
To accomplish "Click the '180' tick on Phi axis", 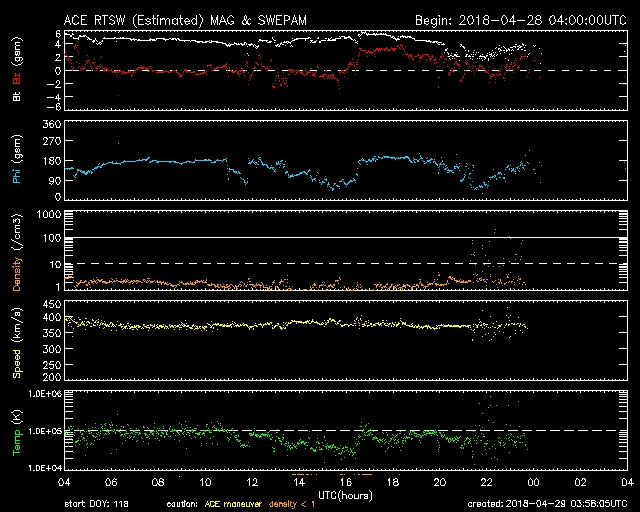I will click(x=52, y=161).
